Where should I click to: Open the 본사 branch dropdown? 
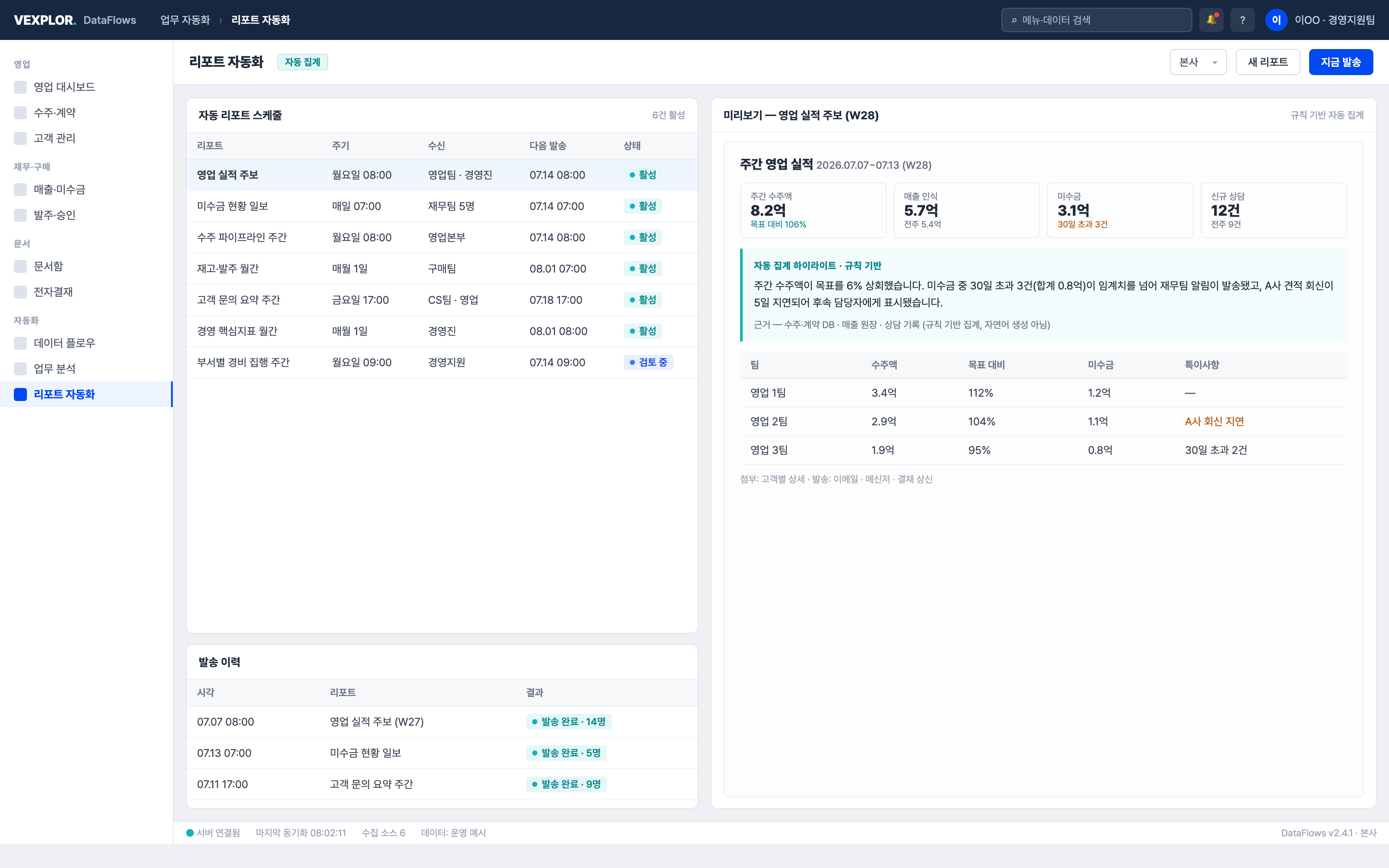click(x=1198, y=62)
